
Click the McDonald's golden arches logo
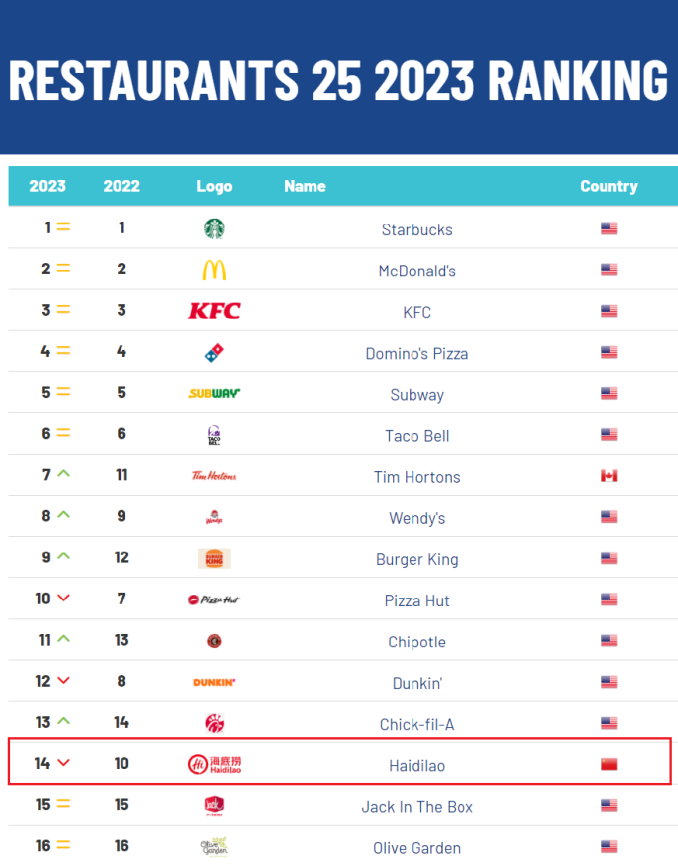click(x=214, y=270)
